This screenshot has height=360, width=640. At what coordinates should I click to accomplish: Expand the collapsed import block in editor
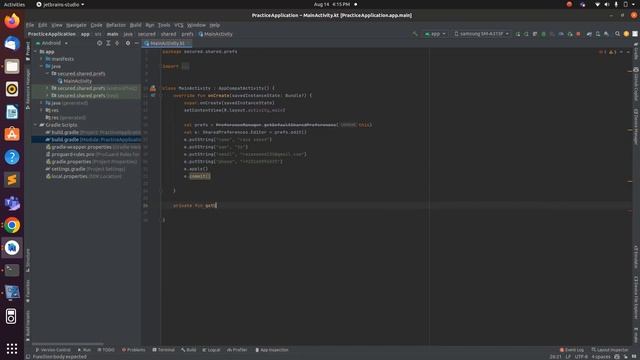point(185,66)
